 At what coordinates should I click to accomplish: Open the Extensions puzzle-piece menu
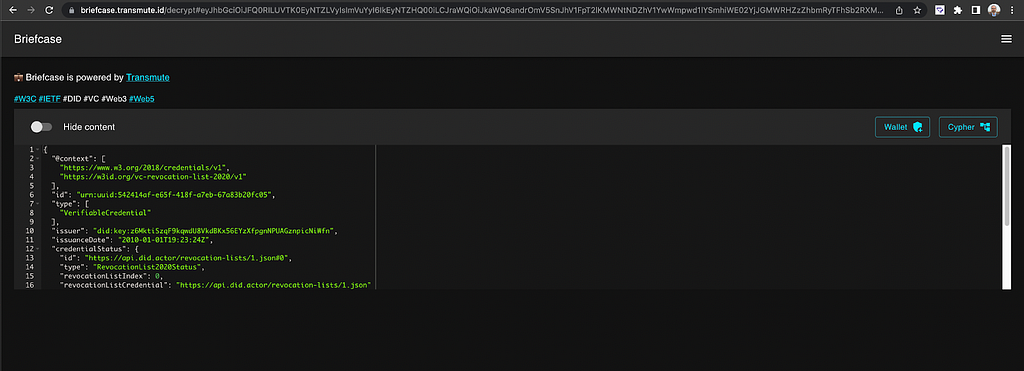(x=958, y=10)
